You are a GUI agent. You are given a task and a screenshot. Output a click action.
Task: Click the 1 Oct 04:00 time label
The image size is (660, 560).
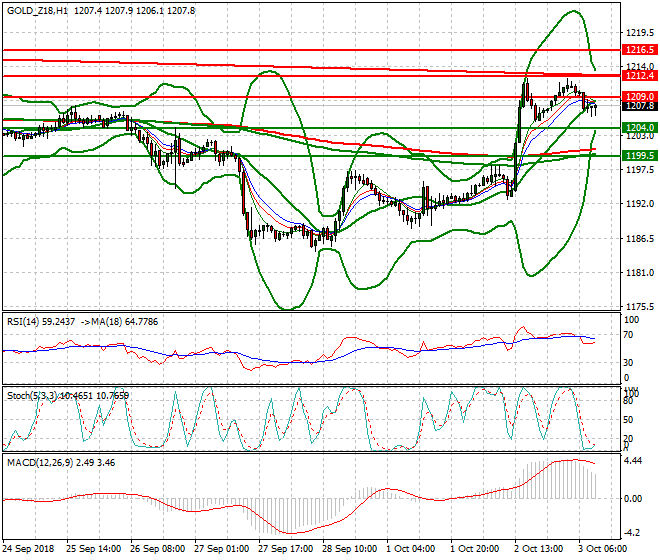[x=410, y=549]
